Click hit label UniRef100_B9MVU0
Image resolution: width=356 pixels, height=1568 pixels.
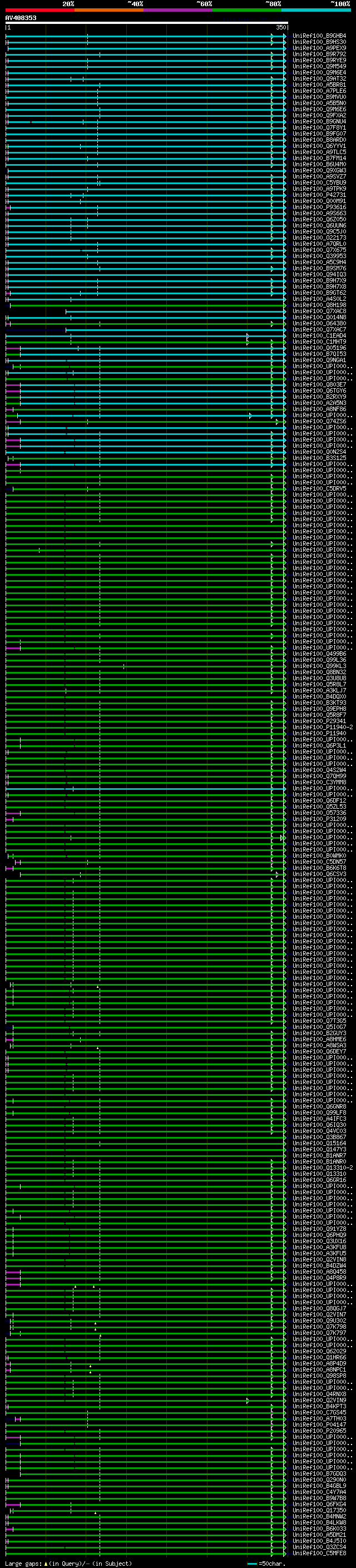click(319, 97)
